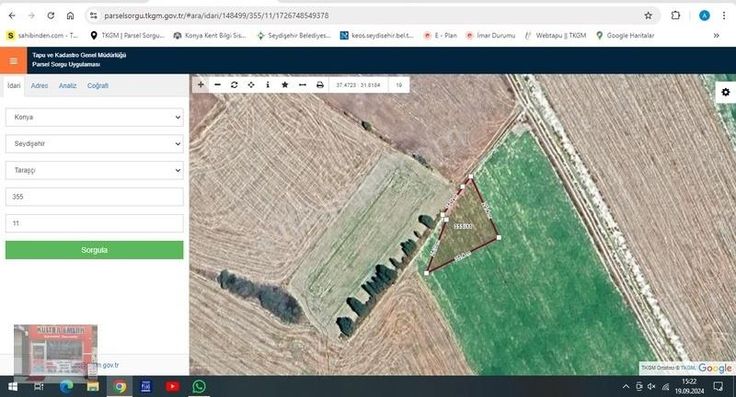Image resolution: width=736 pixels, height=397 pixels.
Task: Refresh the map with the rotate arrows icon
Action: pos(234,84)
